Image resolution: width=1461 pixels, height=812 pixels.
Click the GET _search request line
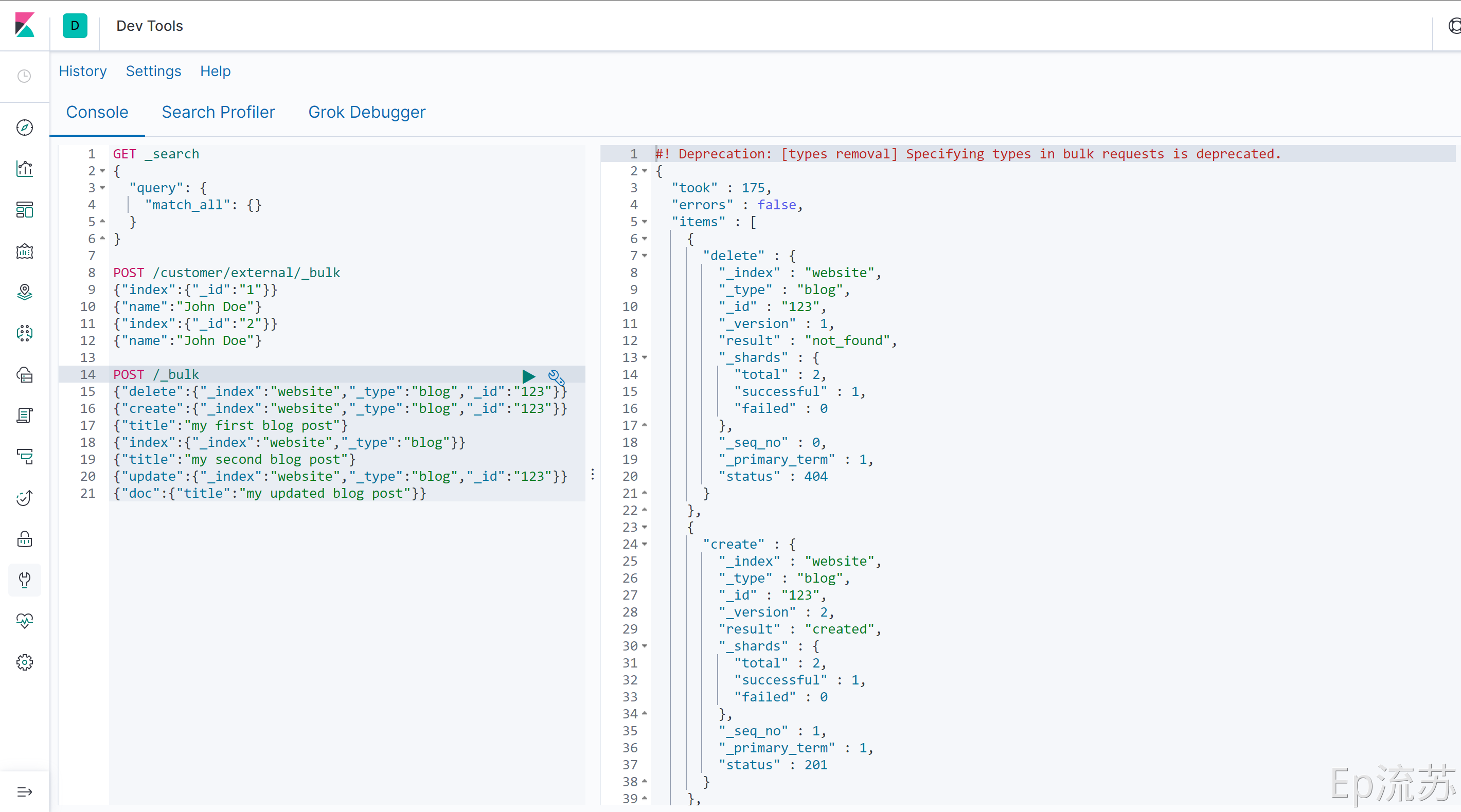(156, 154)
